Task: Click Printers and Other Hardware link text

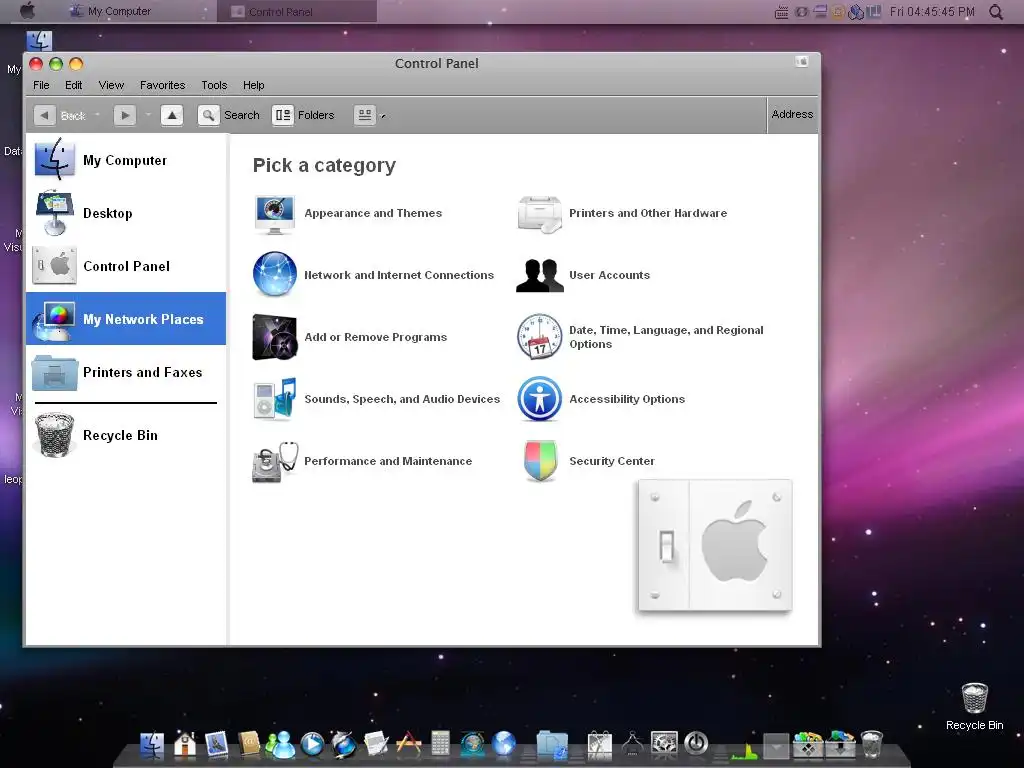Action: pyautogui.click(x=648, y=213)
